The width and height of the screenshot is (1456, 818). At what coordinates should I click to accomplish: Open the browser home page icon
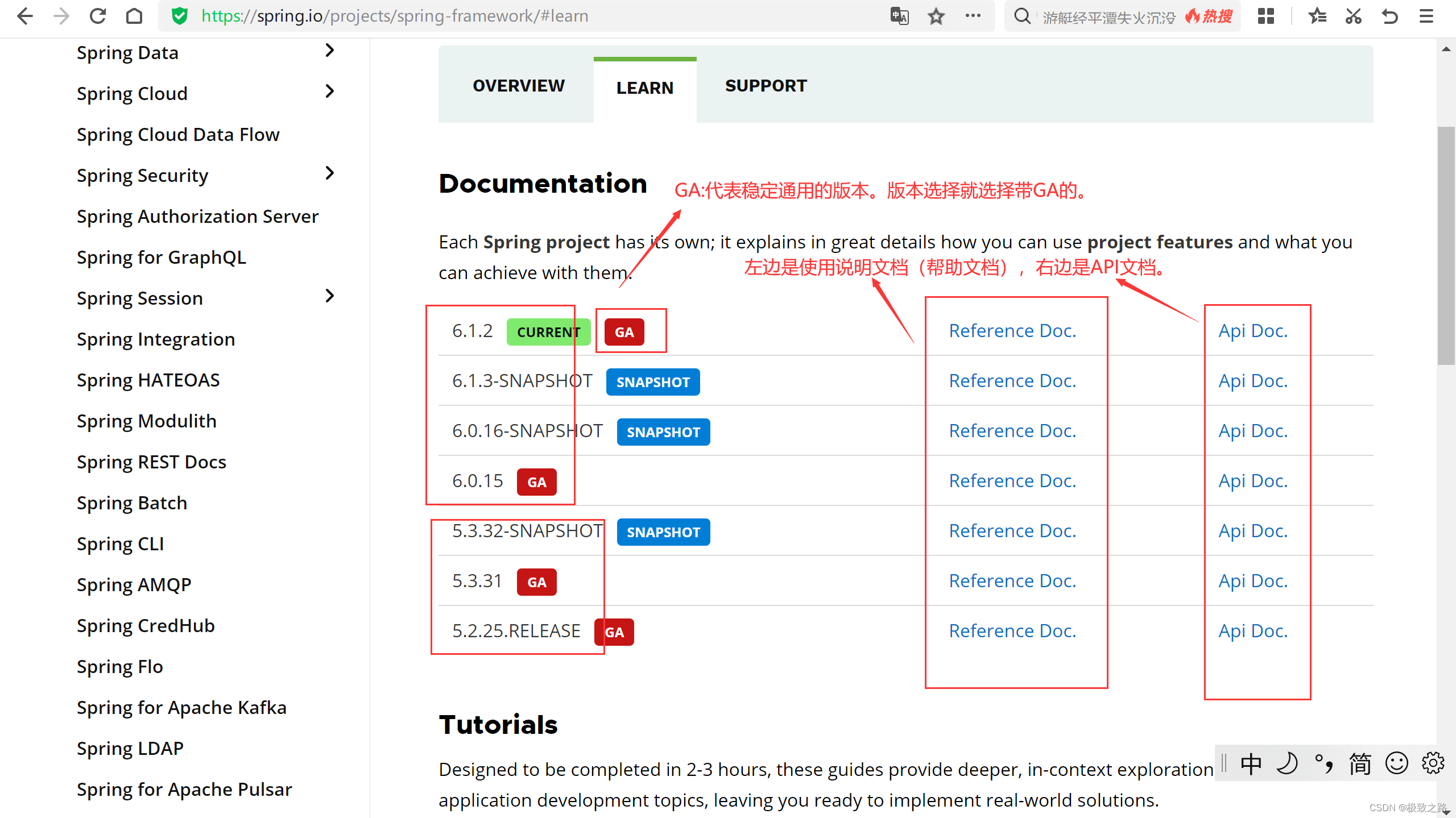point(134,16)
